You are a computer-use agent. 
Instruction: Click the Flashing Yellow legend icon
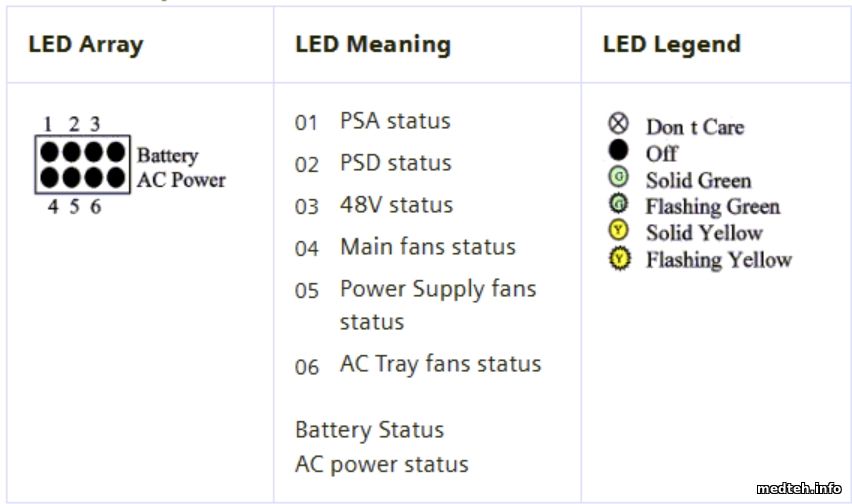620,259
